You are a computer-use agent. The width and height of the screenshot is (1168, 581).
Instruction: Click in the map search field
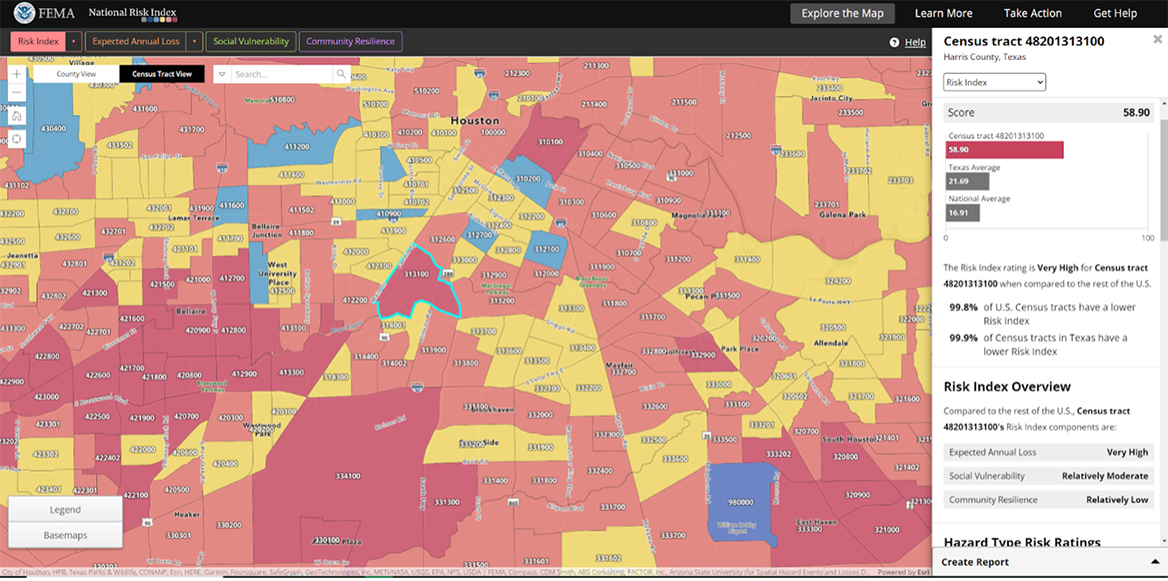pos(280,74)
